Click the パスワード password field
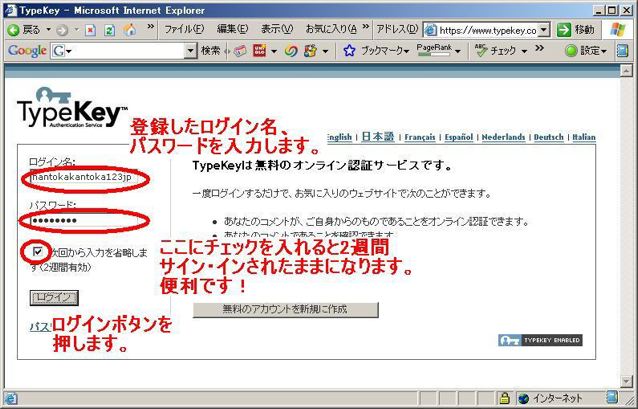 tap(85, 221)
